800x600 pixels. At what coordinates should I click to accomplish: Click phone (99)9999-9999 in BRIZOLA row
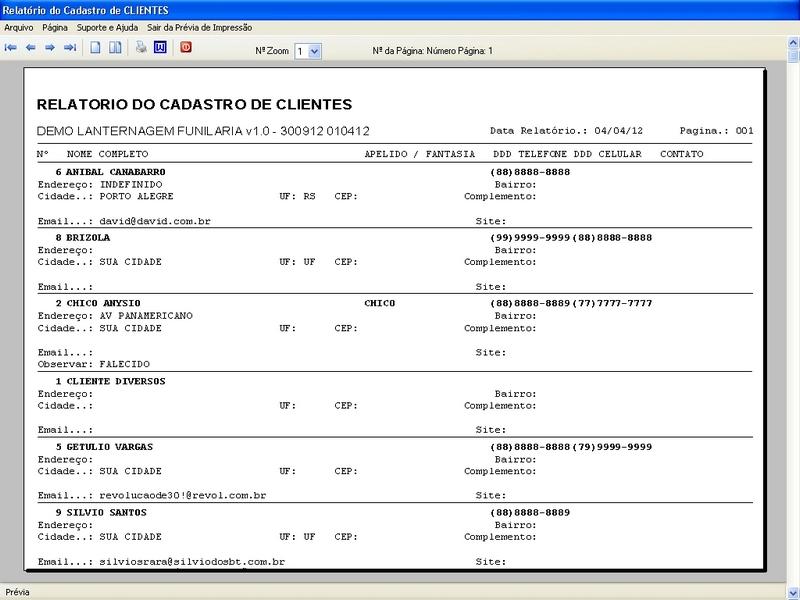(530, 238)
